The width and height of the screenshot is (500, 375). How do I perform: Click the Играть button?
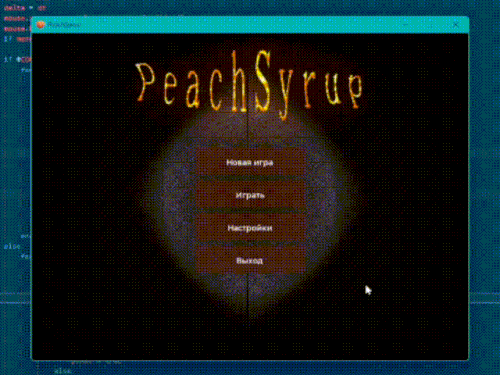[250, 195]
